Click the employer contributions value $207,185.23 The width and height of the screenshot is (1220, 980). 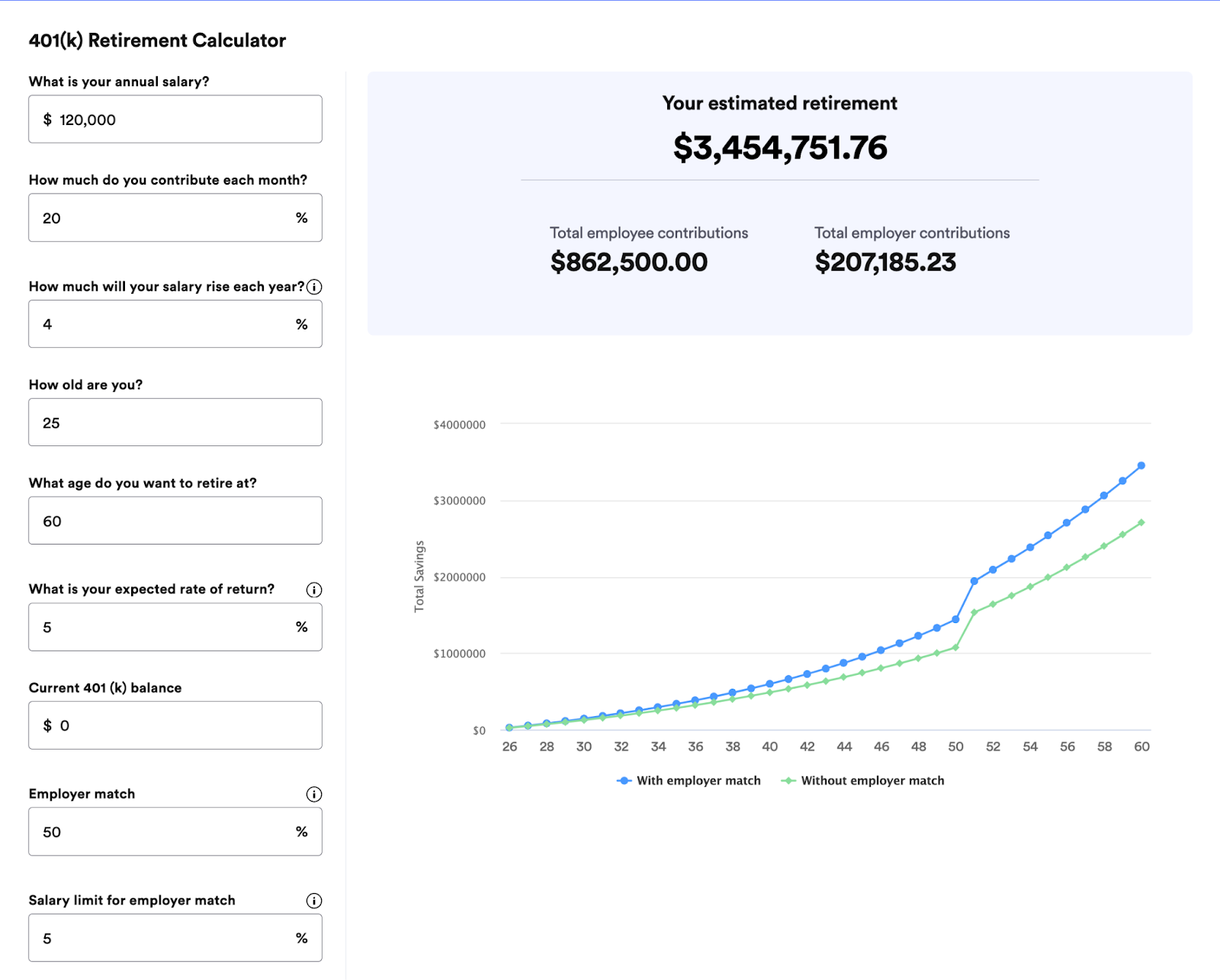point(885,262)
